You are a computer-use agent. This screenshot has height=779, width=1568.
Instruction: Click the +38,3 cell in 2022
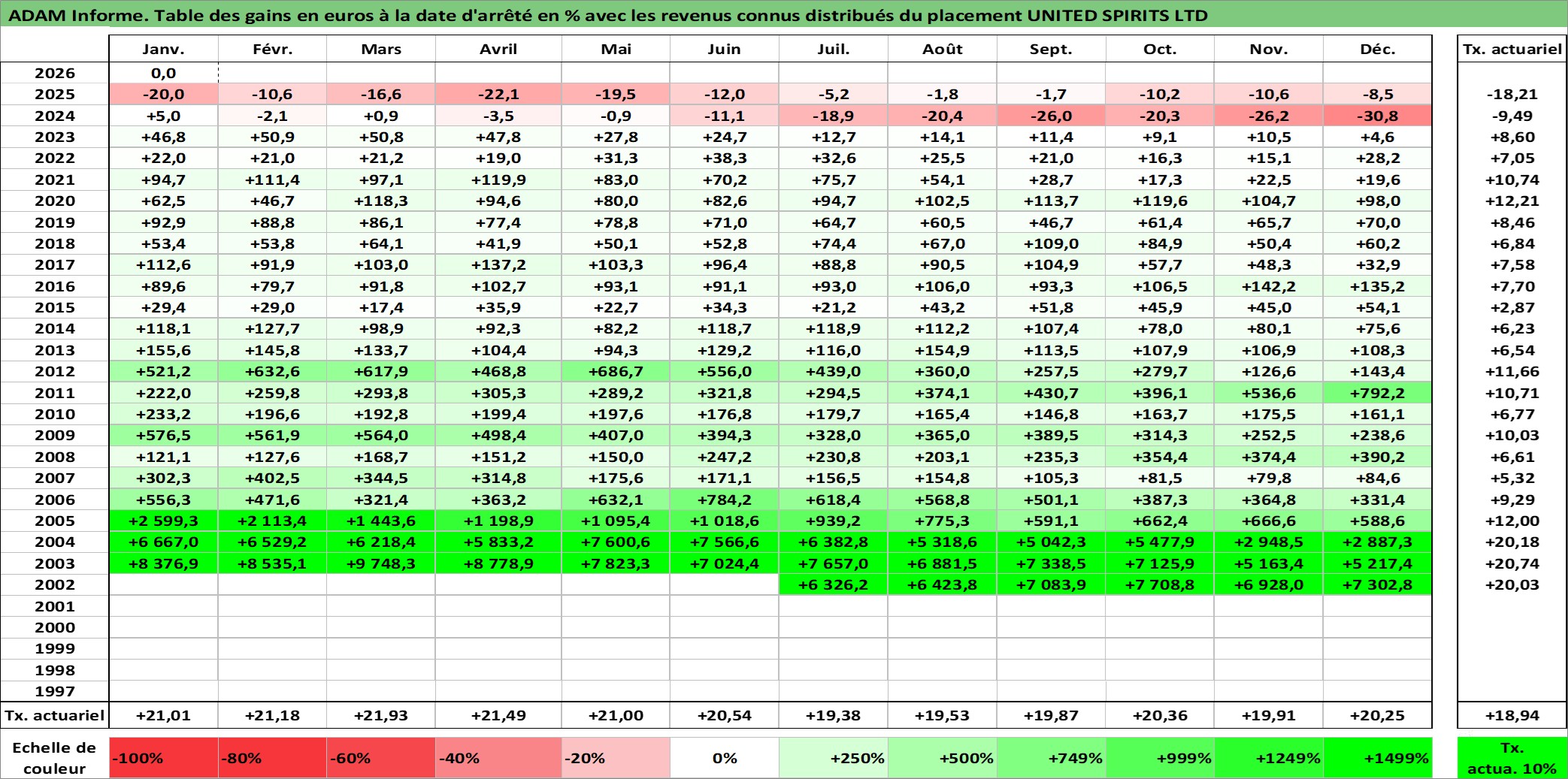(x=725, y=158)
